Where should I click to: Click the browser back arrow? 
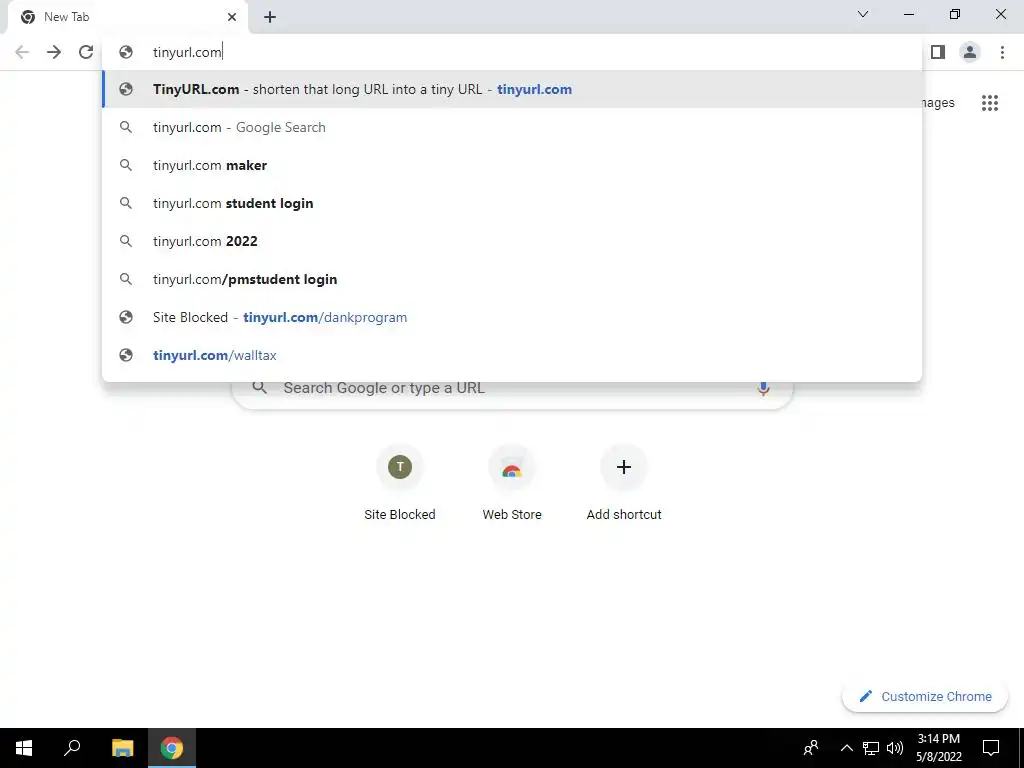point(22,52)
